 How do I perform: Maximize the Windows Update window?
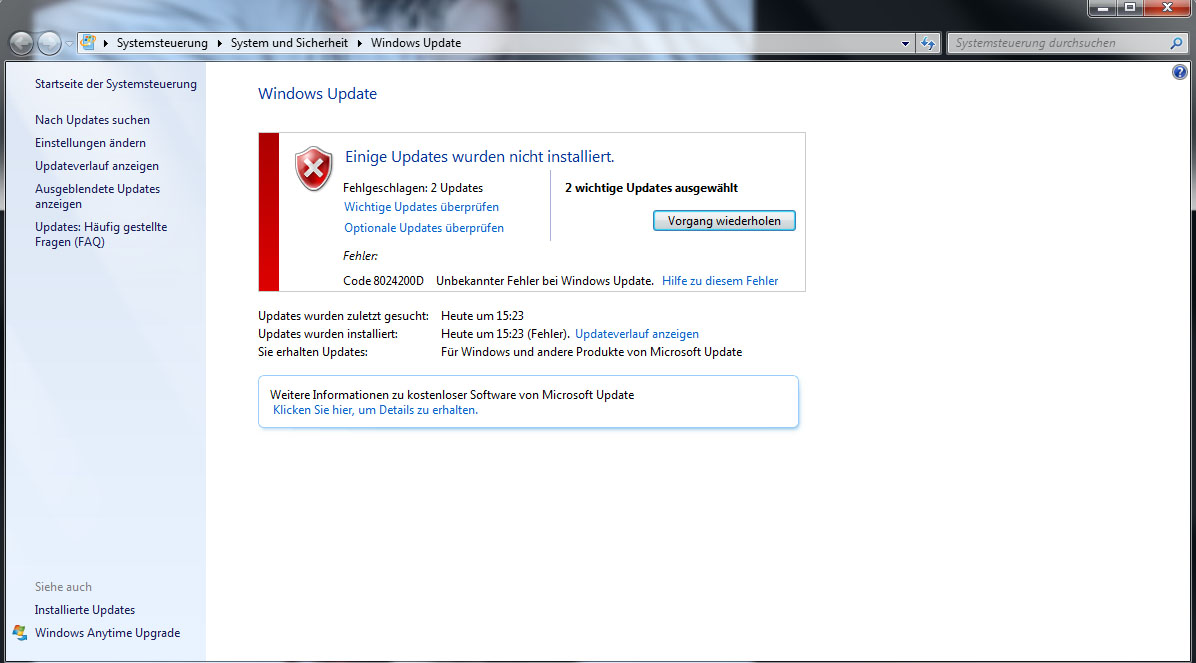pyautogui.click(x=1130, y=8)
